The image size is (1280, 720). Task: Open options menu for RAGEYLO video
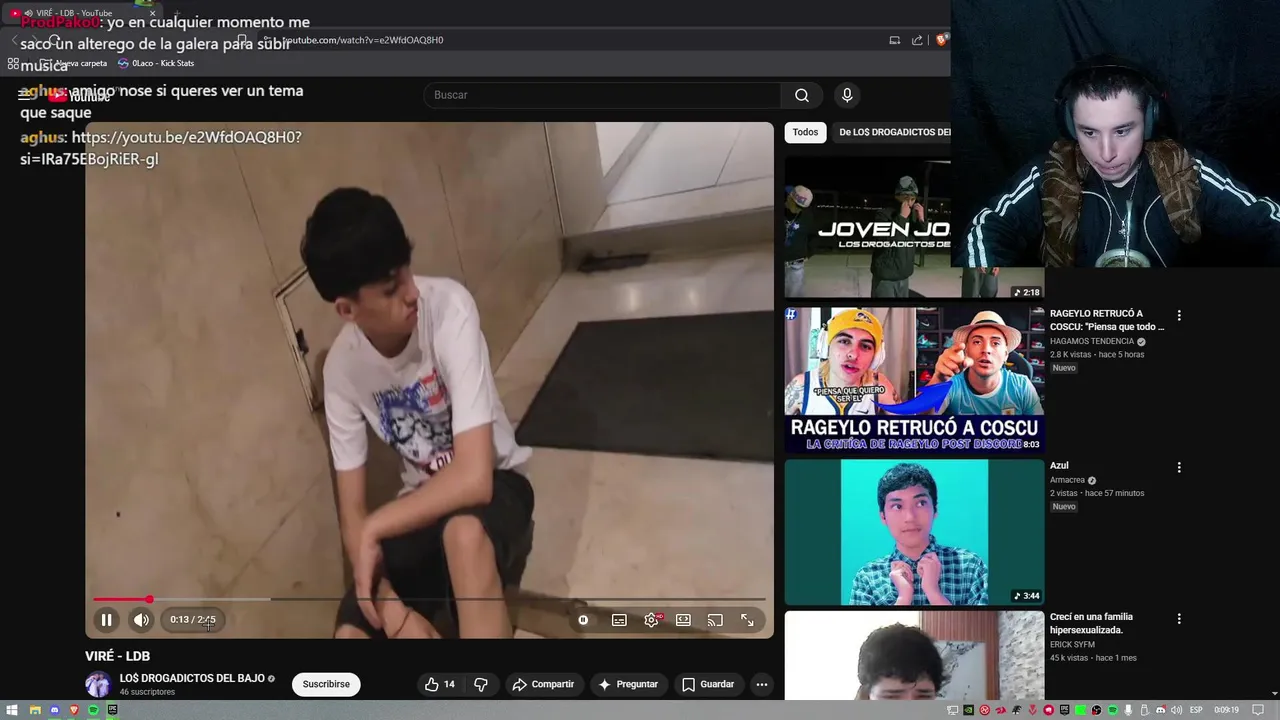1179,315
